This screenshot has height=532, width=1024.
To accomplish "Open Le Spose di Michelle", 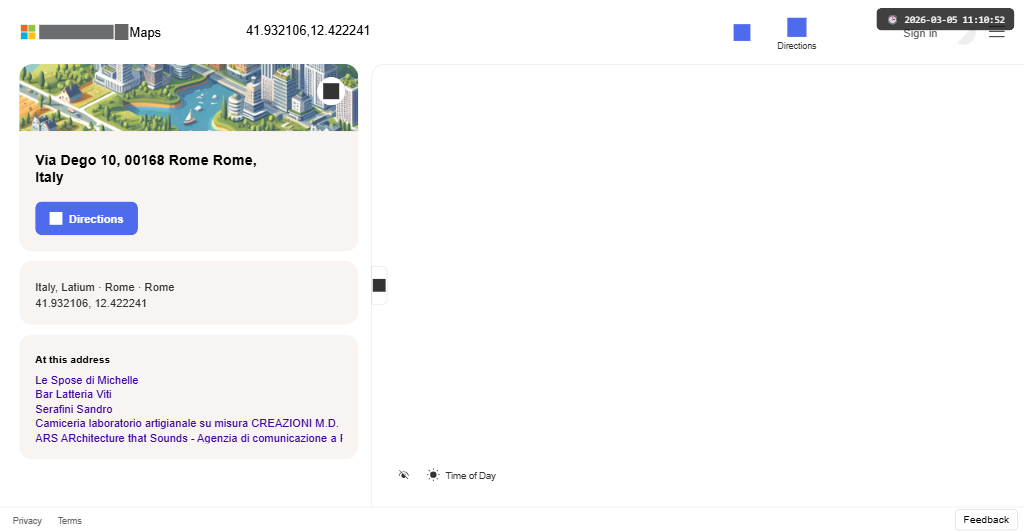I will 87,380.
